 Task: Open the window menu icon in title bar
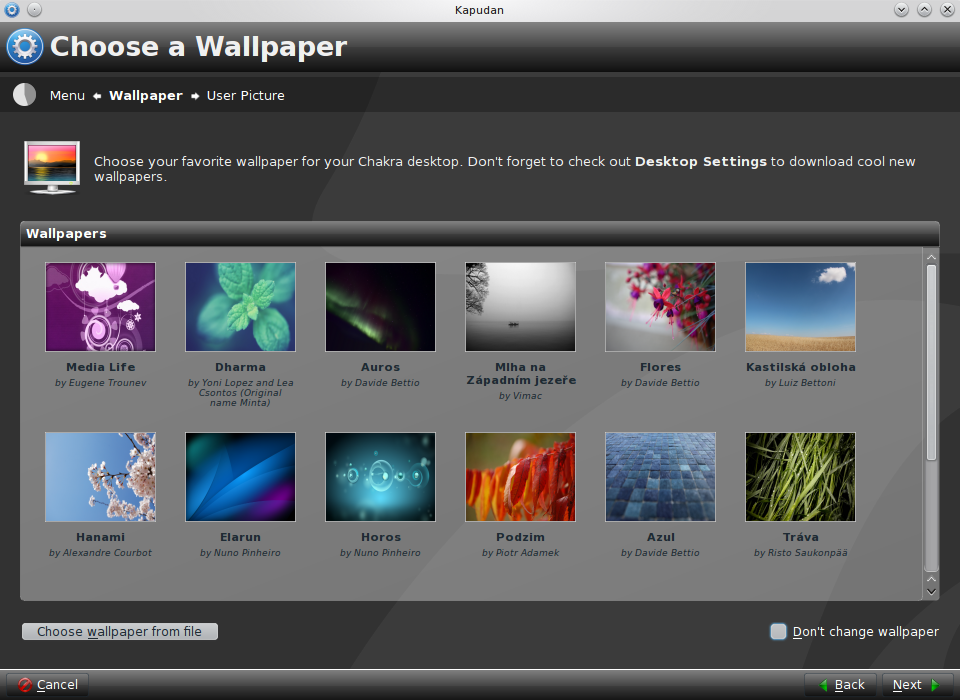(x=12, y=9)
